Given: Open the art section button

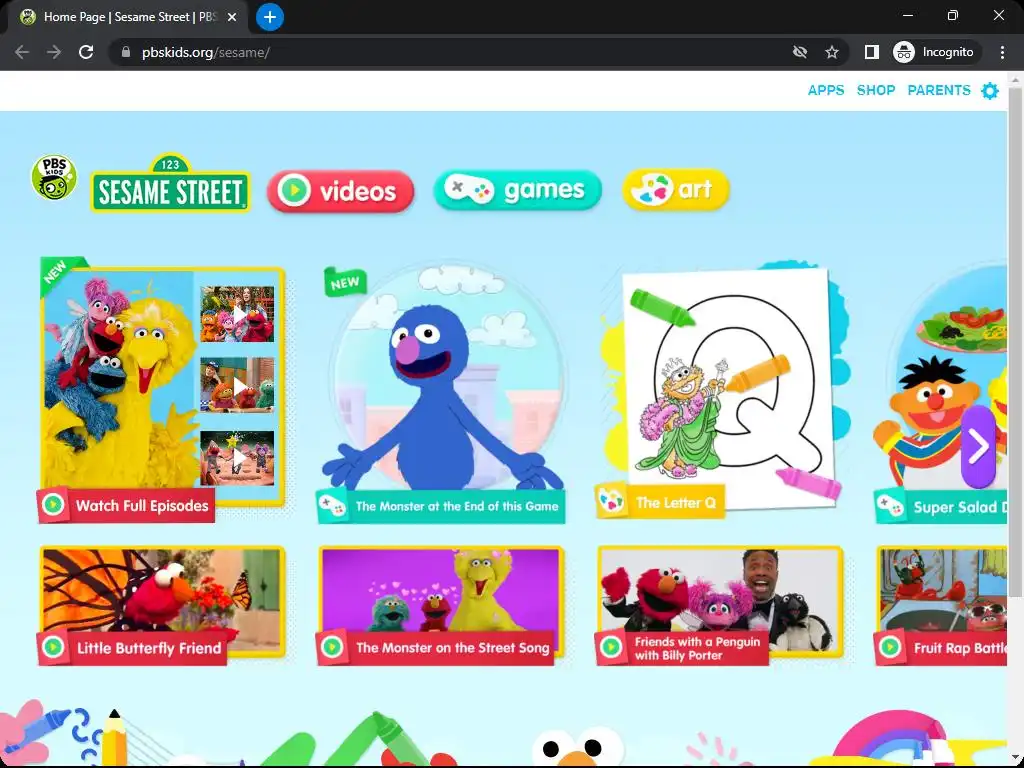Looking at the screenshot, I should click(675, 189).
